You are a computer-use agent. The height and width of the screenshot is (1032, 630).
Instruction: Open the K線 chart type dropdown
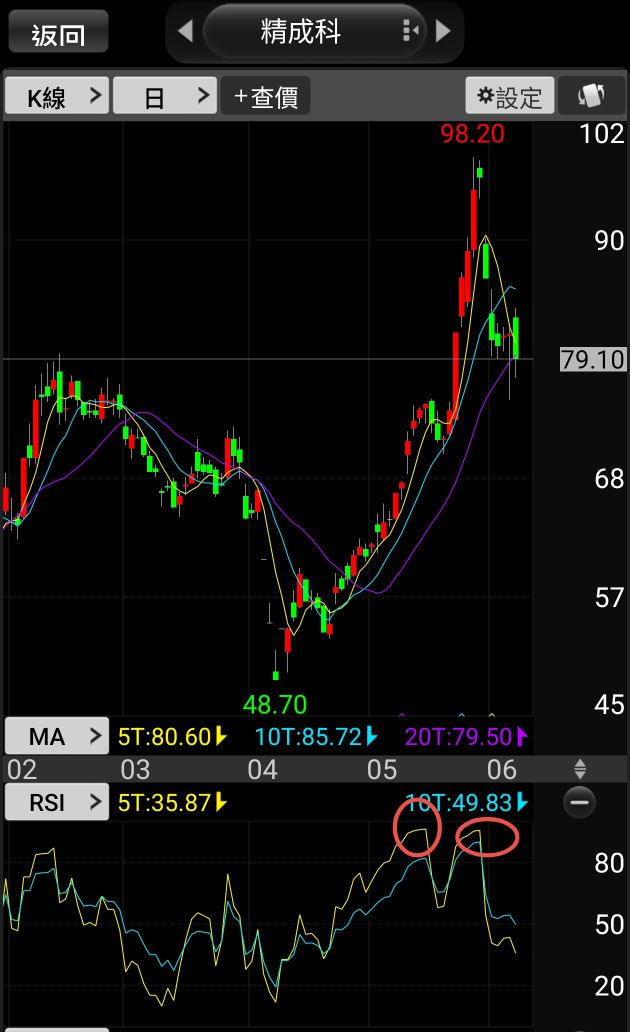[57, 96]
